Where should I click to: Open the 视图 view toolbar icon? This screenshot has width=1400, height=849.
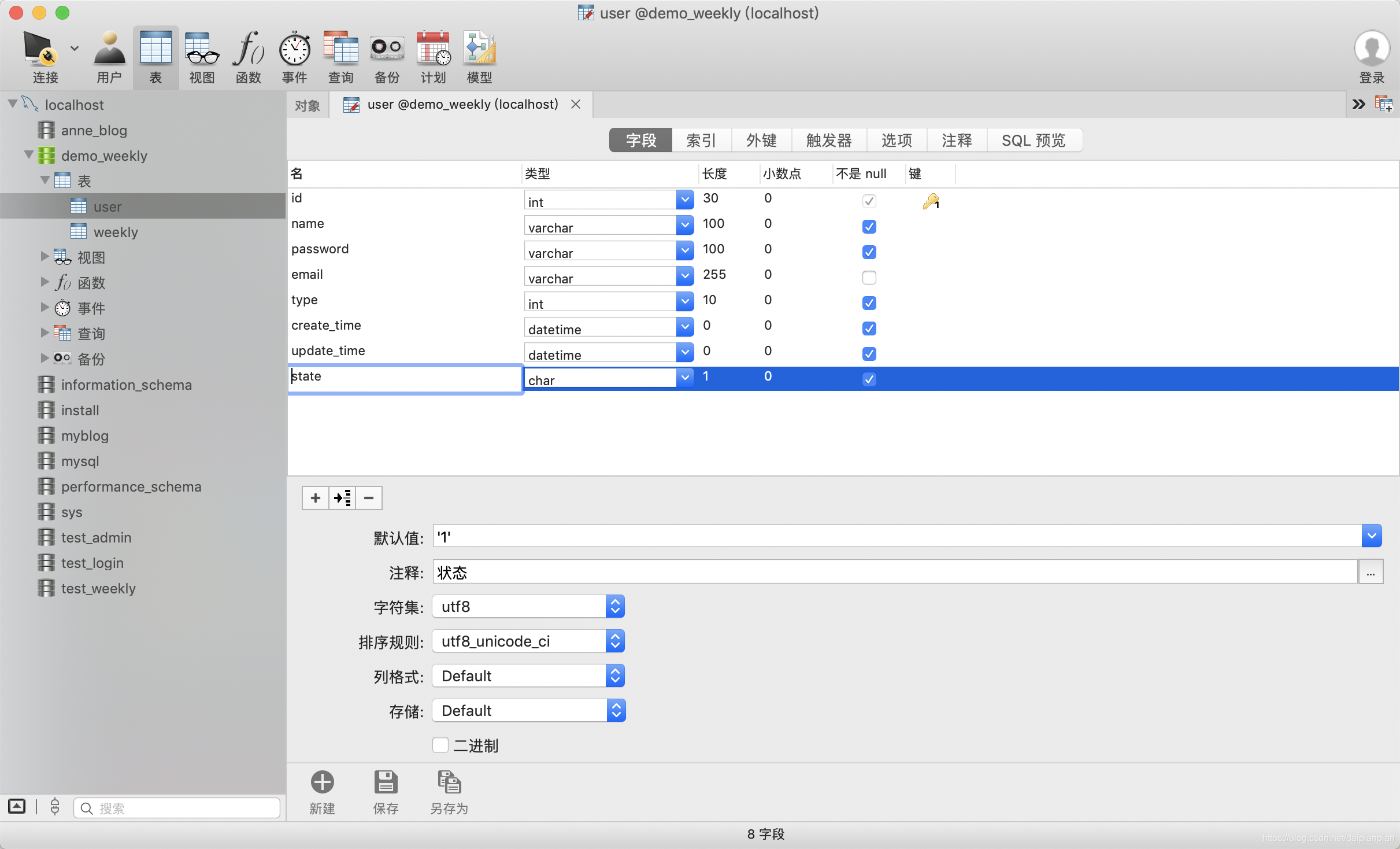pos(202,49)
